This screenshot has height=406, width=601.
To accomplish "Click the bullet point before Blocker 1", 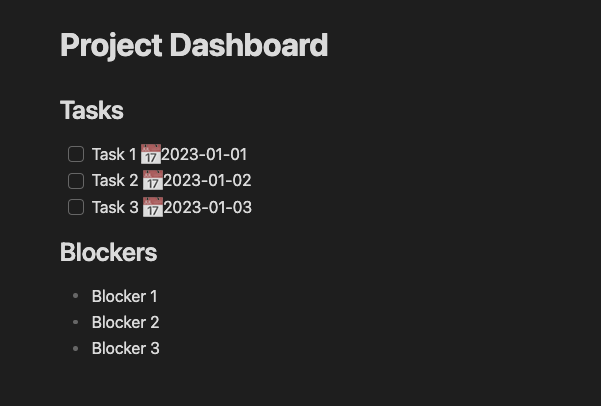I will click(x=76, y=296).
